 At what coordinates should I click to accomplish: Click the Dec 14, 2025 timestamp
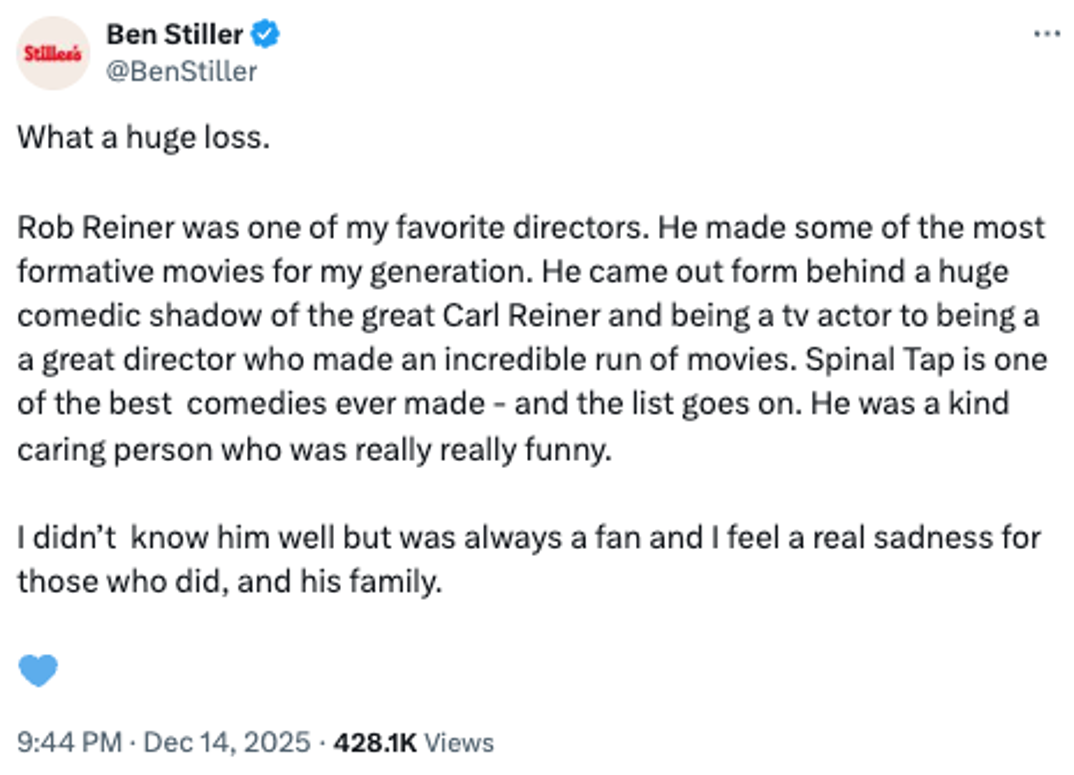coord(222,743)
